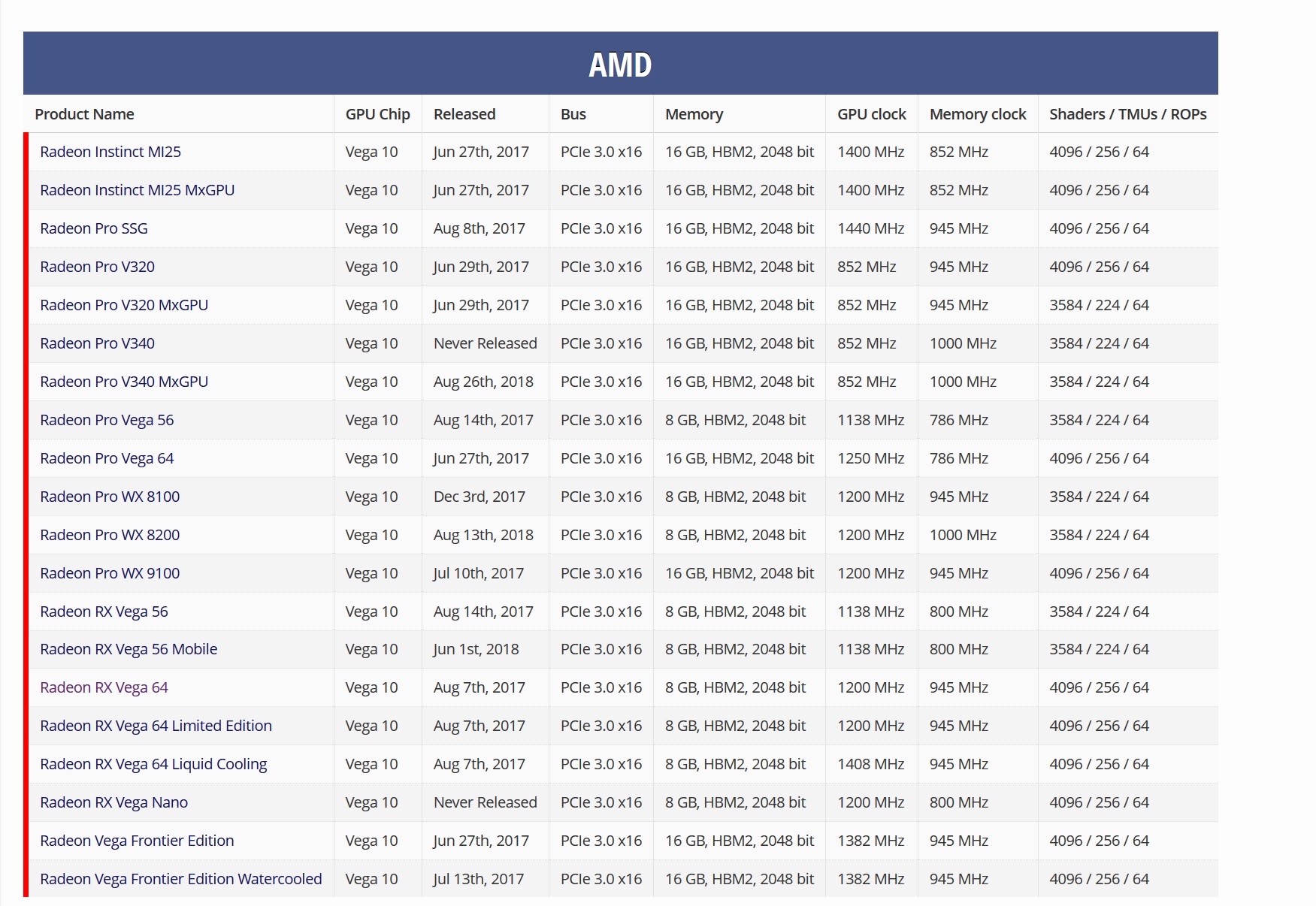Click the AMD table header banner

621,63
